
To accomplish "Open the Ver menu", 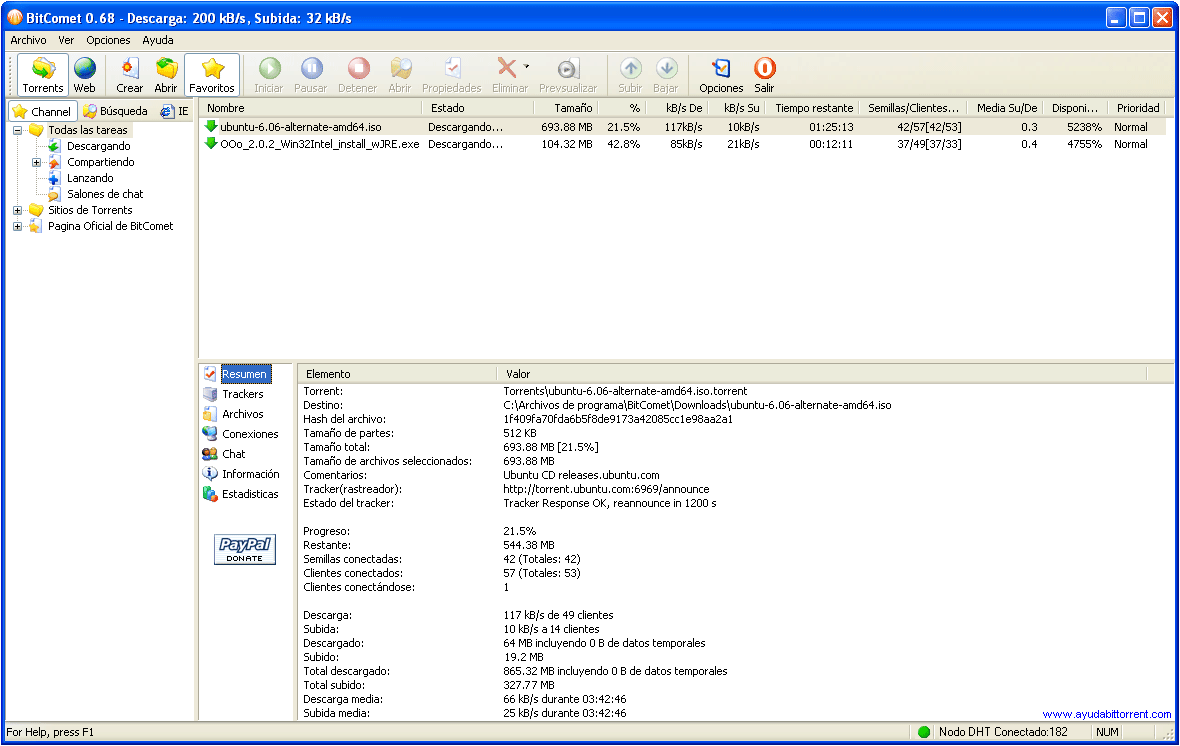I will click(66, 40).
